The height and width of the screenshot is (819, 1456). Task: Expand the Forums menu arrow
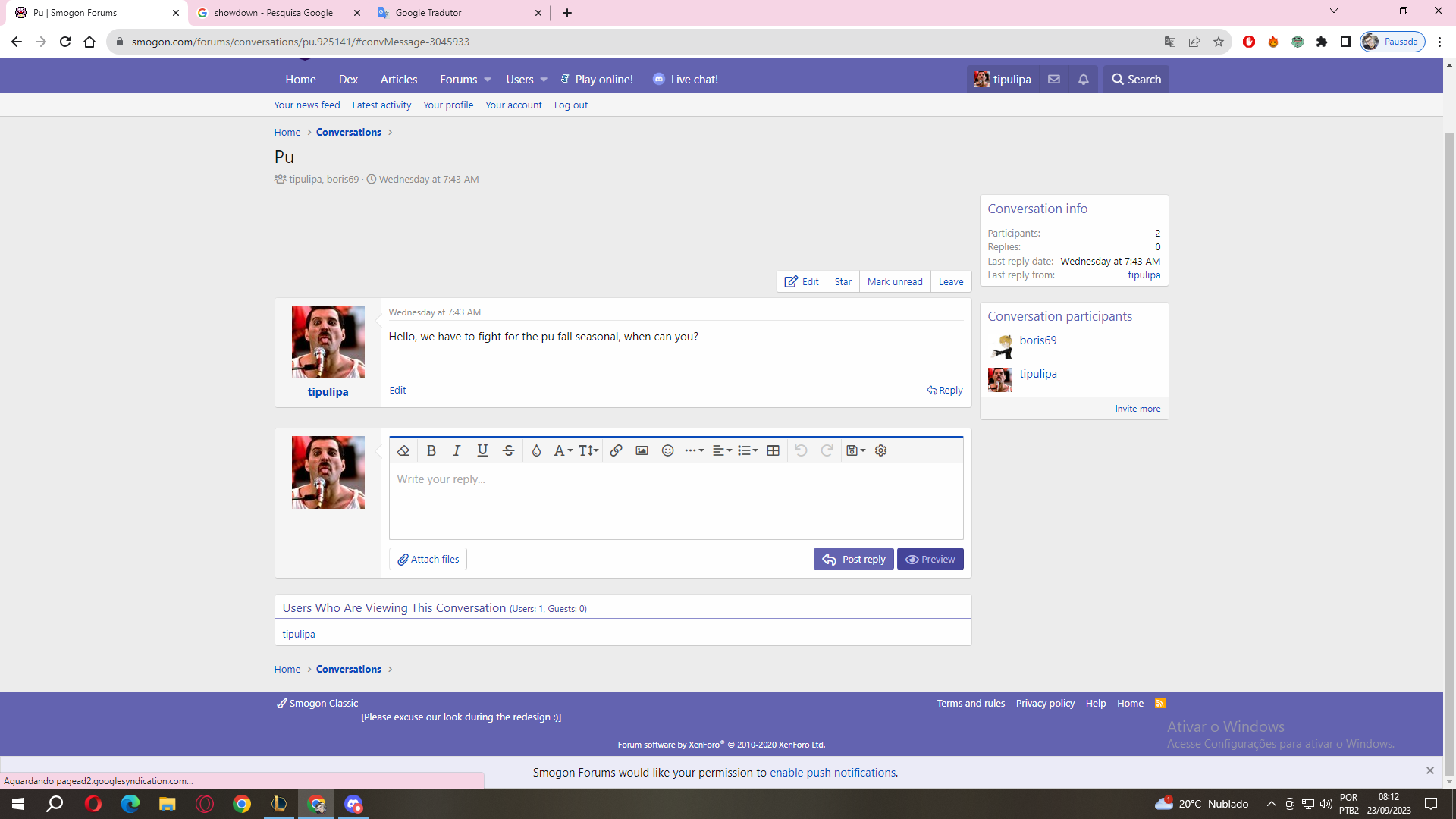tap(488, 80)
